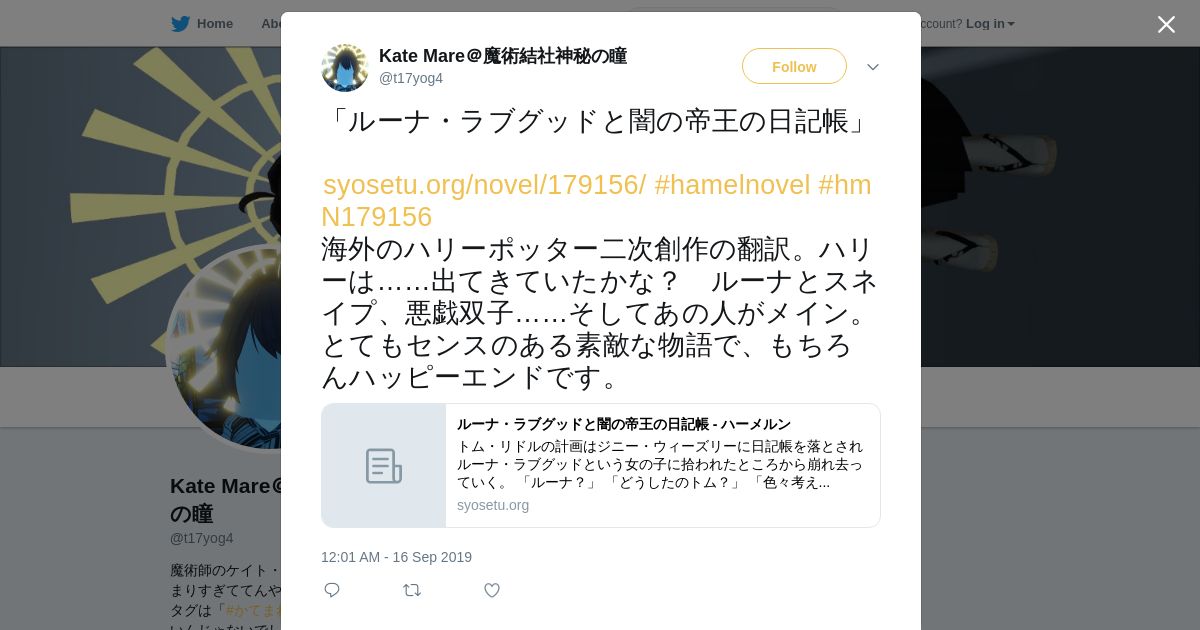Open syosetu.org/novel/179156/ link
The image size is (1200, 630).
click(x=485, y=185)
